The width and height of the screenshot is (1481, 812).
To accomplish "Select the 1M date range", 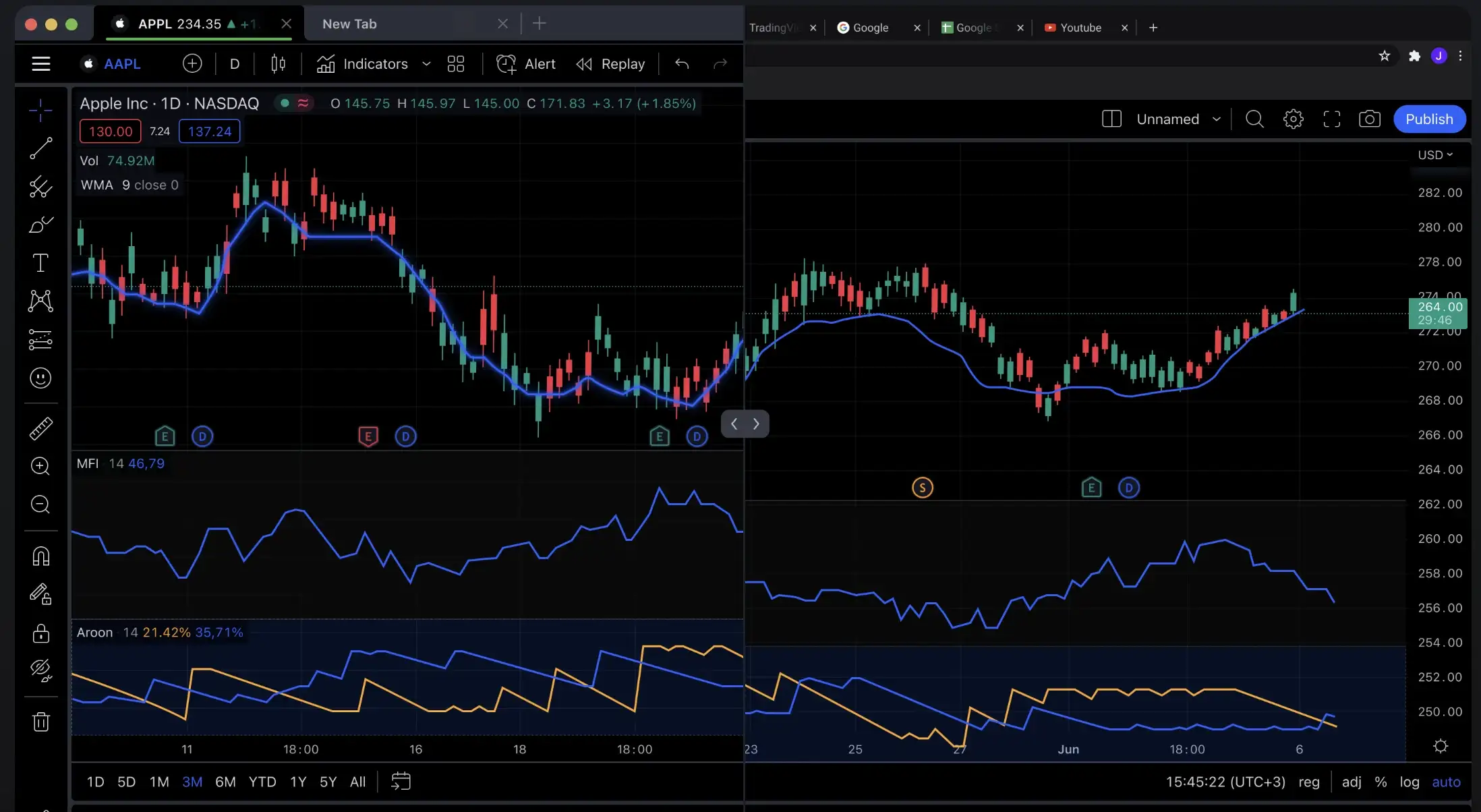I will coord(159,782).
